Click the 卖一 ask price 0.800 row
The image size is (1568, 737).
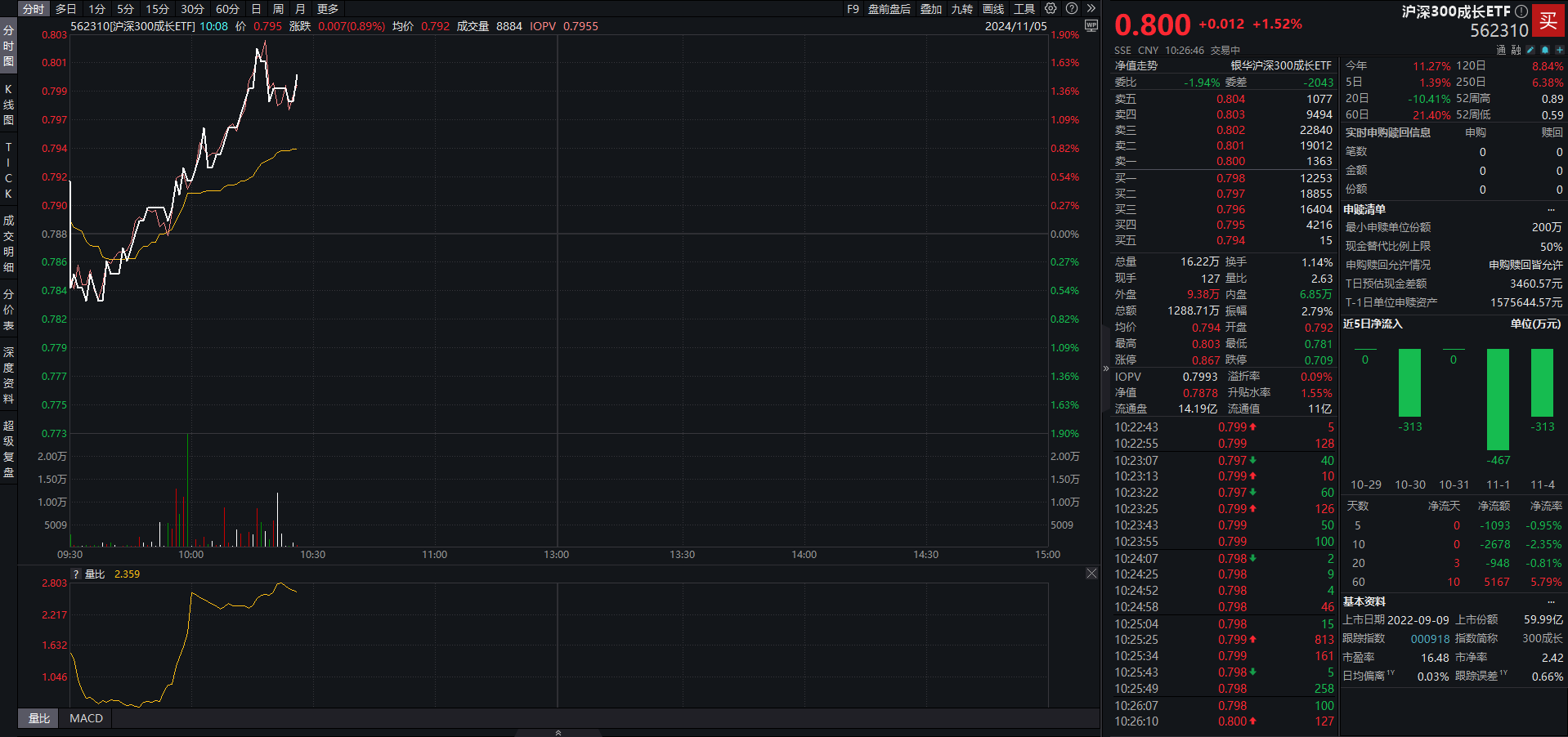[x=1224, y=161]
